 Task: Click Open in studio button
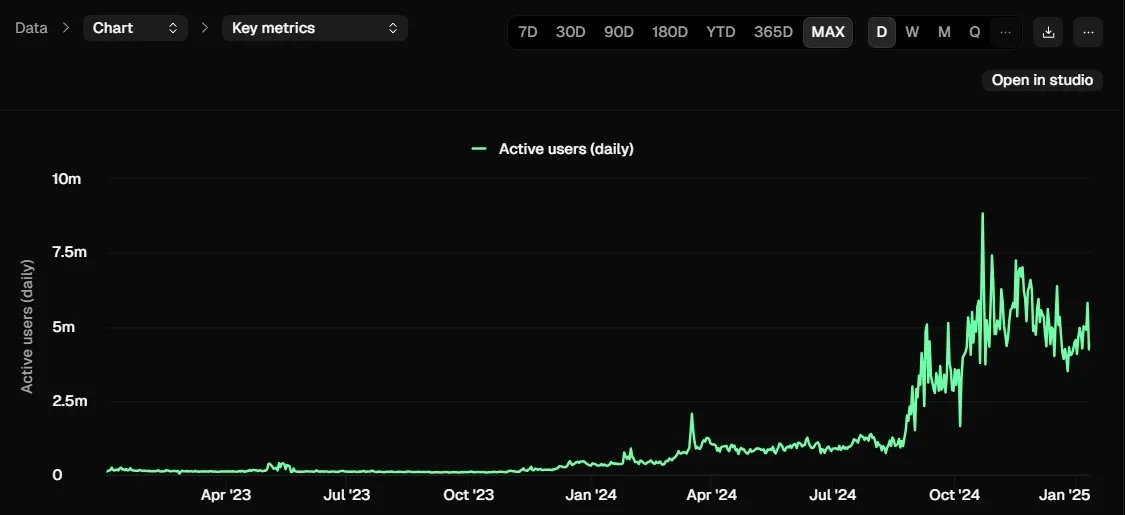pos(1042,80)
